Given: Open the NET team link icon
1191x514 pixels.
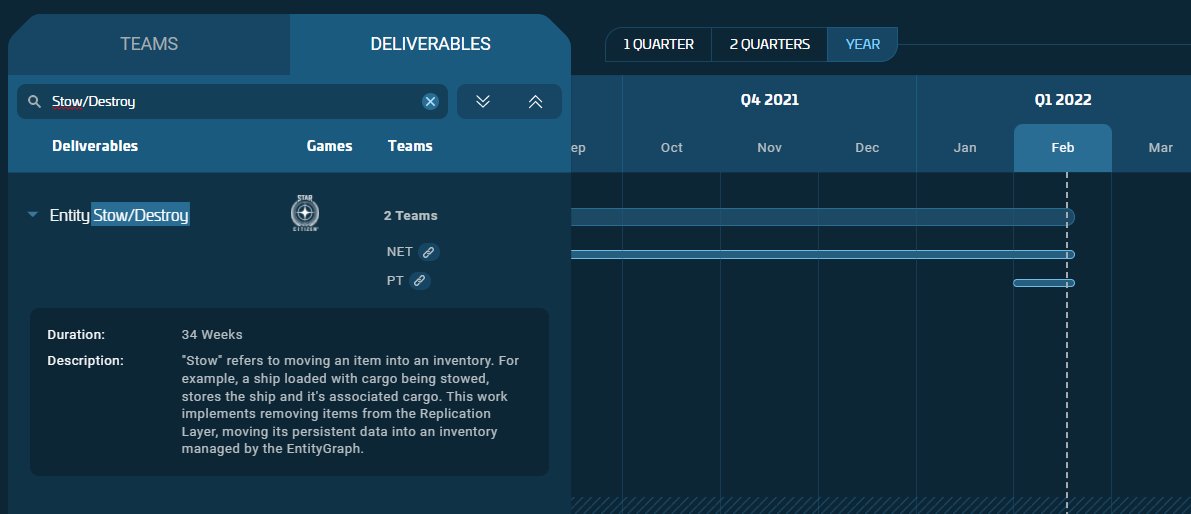Looking at the screenshot, I should [x=428, y=252].
